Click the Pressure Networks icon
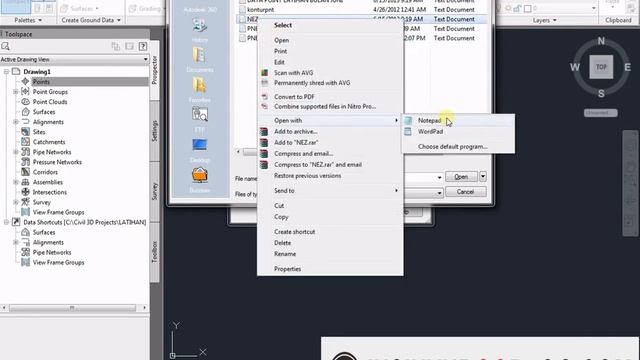Viewport: 640px width, 360px height. pos(25,162)
